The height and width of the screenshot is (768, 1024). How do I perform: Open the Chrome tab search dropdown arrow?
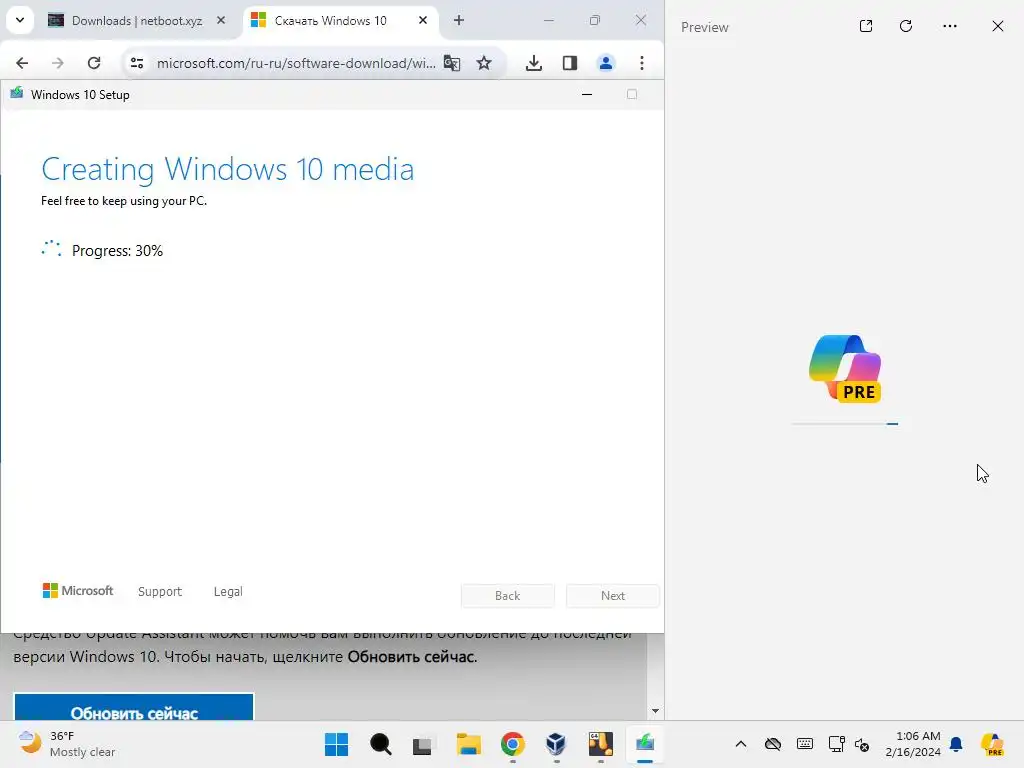(20, 20)
